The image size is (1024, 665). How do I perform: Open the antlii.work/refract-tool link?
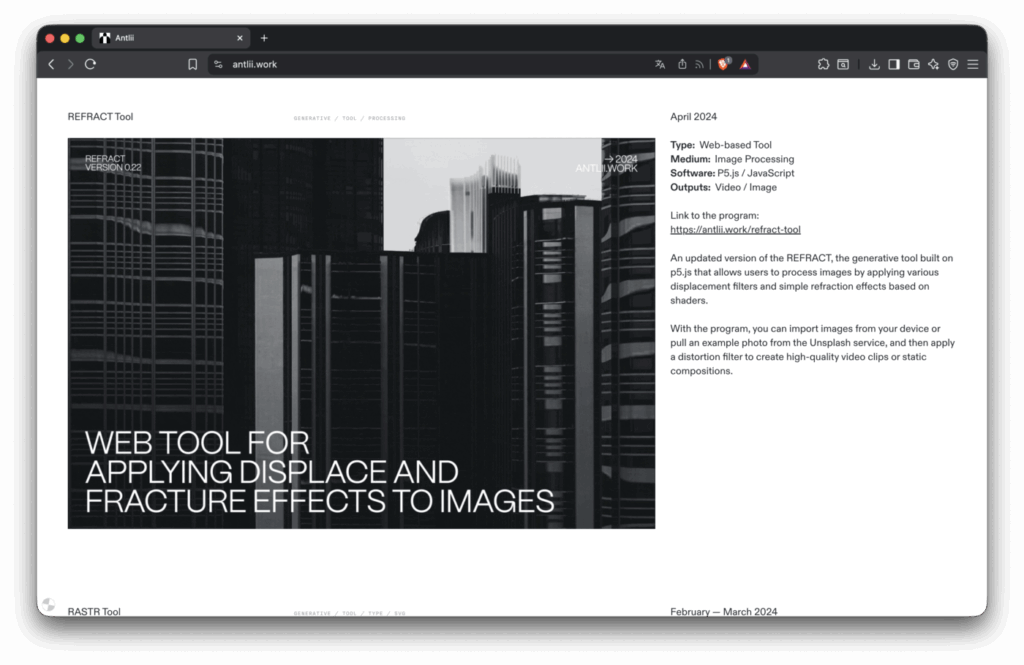pos(735,230)
